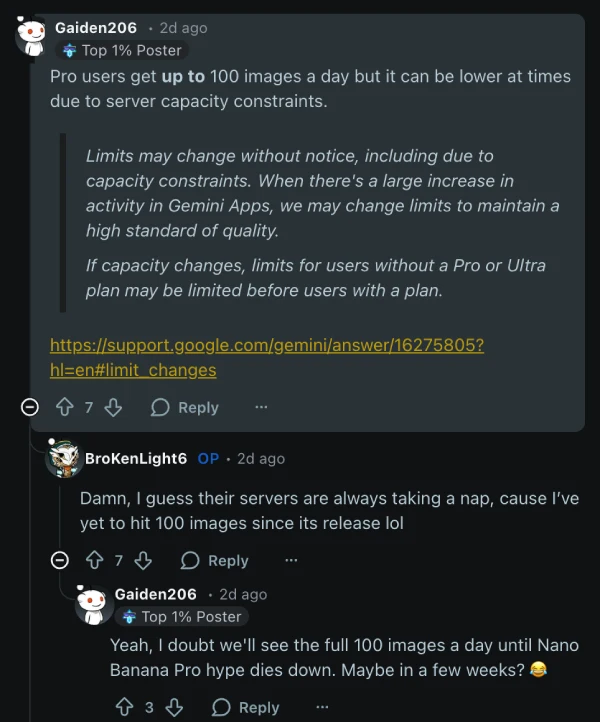Open the BroKenLight6 username link
Image resolution: width=600 pixels, height=722 pixels.
(136, 458)
